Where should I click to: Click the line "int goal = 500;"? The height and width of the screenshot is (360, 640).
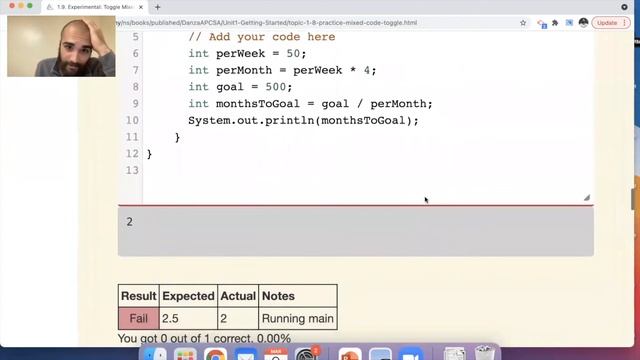click(x=240, y=87)
